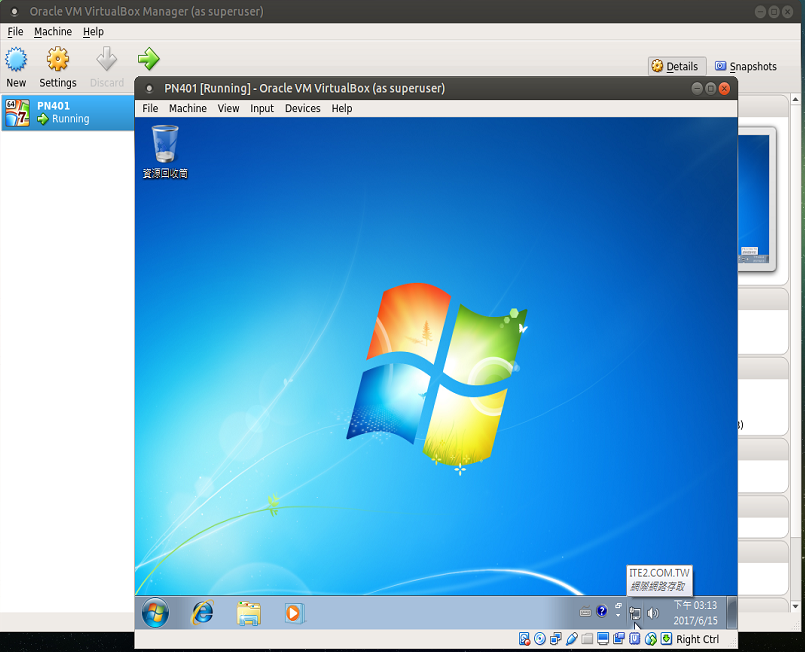The height and width of the screenshot is (652, 805).
Task: Open the View menu in the VM window
Action: [228, 108]
